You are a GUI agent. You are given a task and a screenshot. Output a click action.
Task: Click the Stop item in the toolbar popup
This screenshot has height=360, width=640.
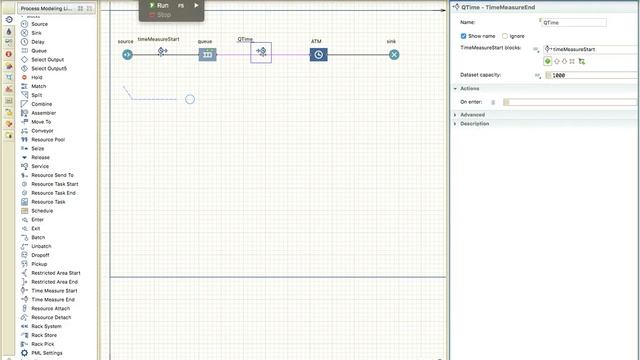click(x=160, y=15)
